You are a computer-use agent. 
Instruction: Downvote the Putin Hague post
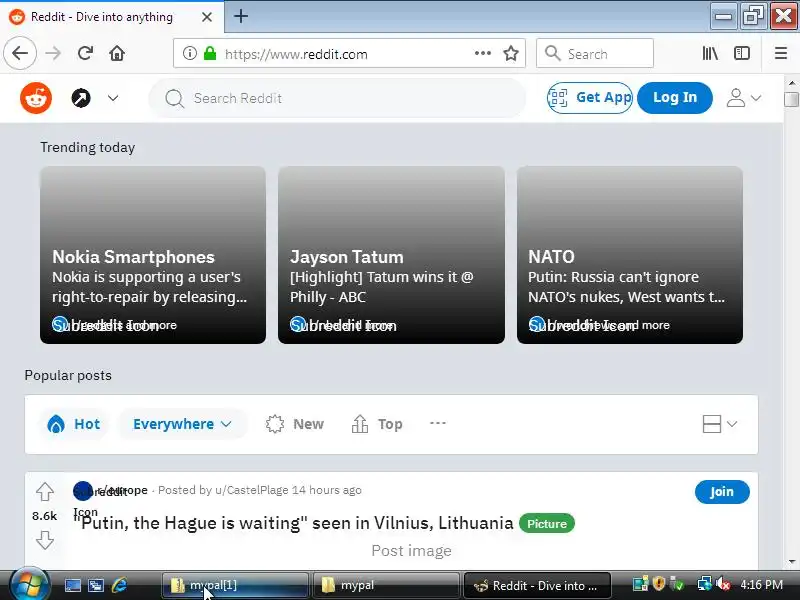coord(45,540)
